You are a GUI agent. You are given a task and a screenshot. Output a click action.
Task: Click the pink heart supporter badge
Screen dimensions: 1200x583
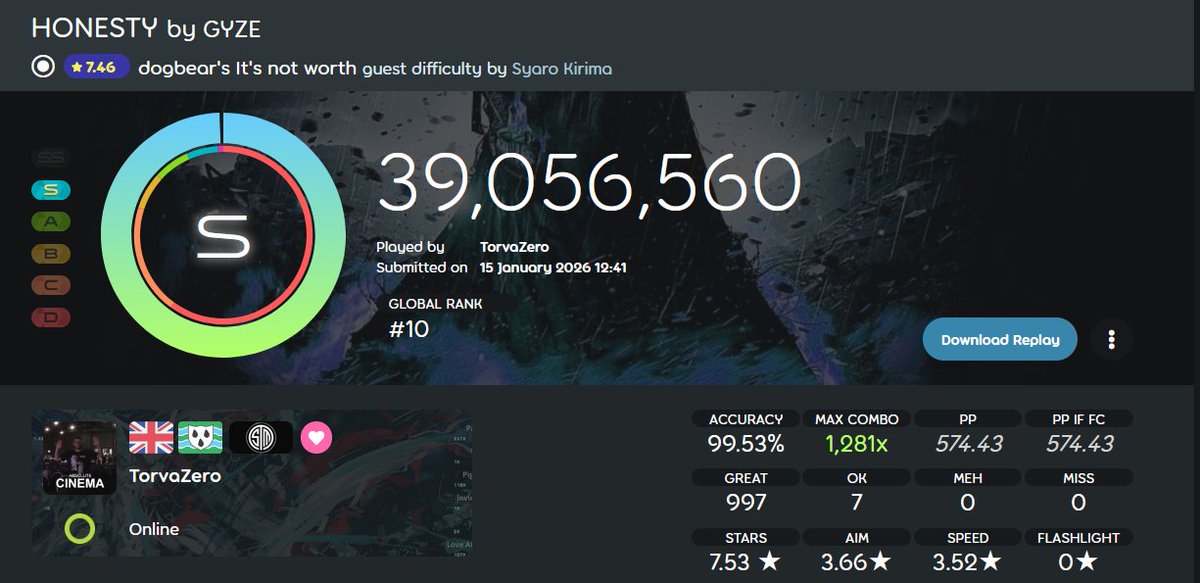coord(317,438)
